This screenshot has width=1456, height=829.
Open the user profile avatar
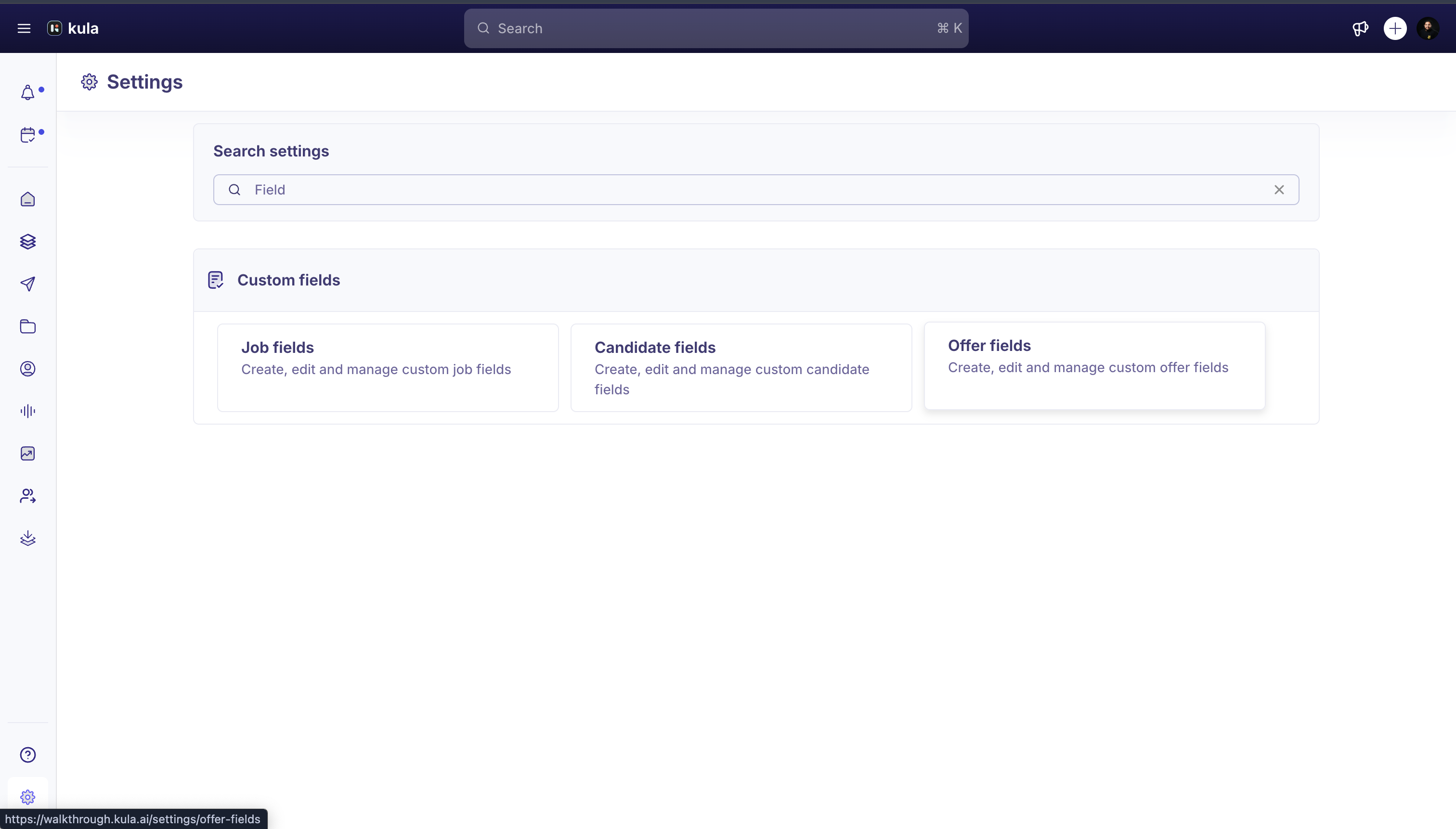tap(1428, 28)
